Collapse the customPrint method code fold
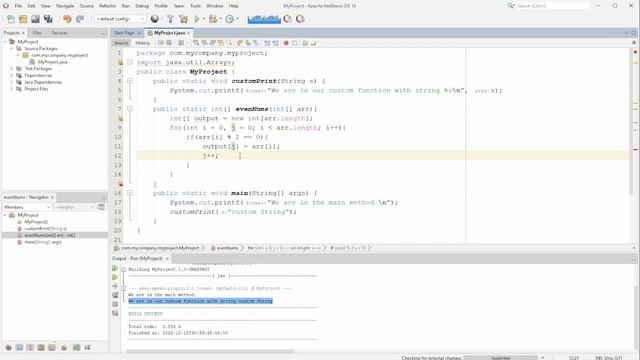Viewport: 640px width, 360px height. 130,81
